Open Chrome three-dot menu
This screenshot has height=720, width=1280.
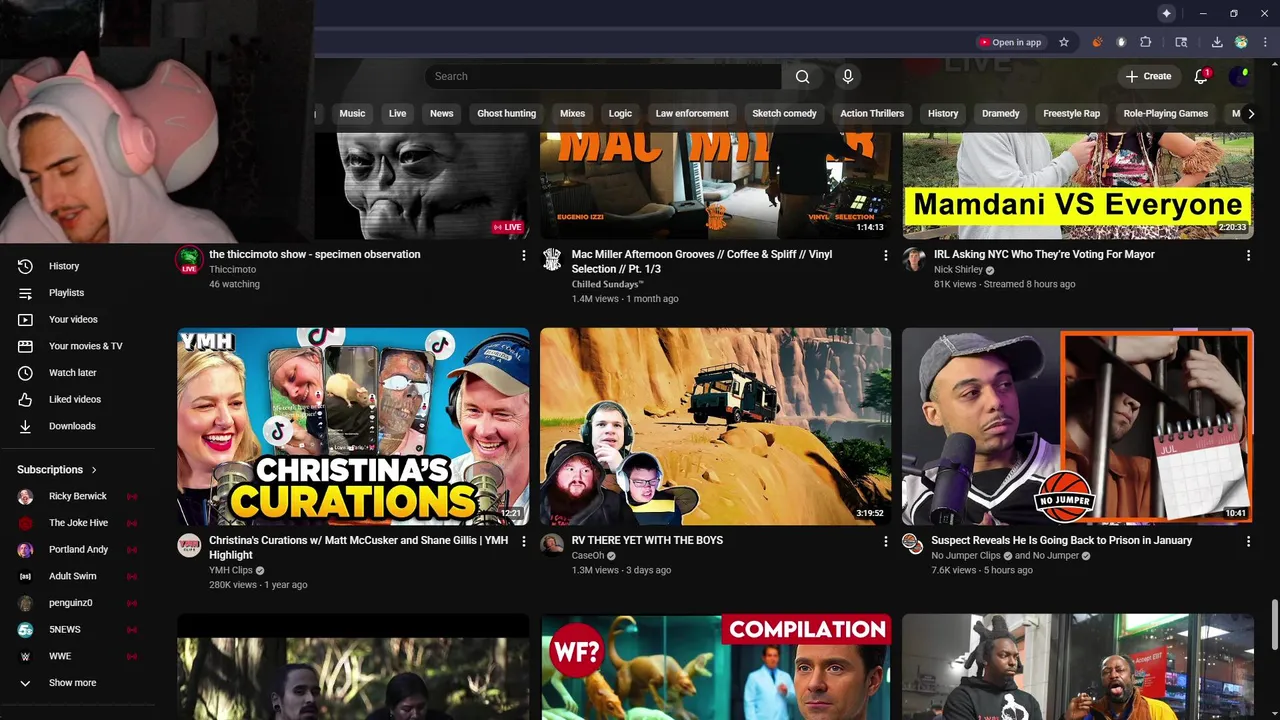(1264, 42)
